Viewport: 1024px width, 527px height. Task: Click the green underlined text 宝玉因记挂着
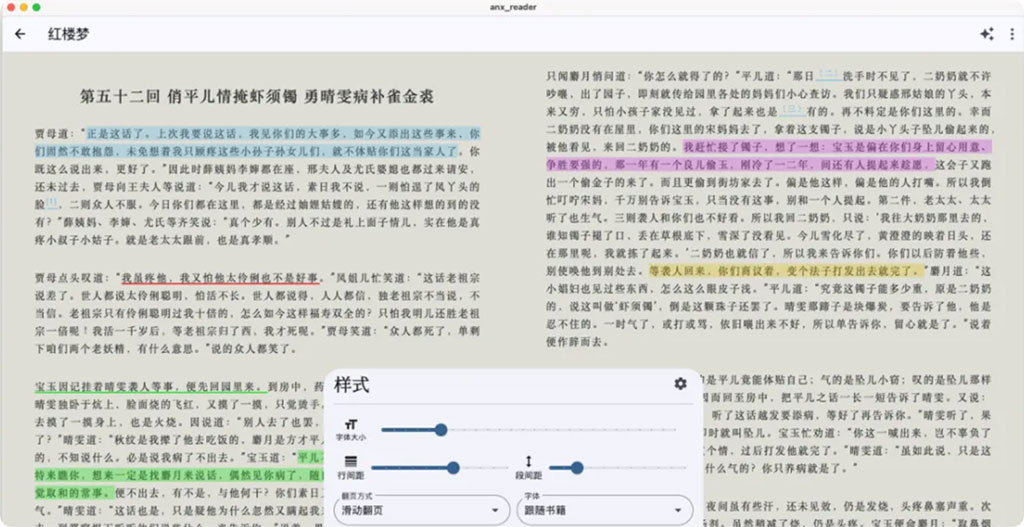[x=149, y=386]
